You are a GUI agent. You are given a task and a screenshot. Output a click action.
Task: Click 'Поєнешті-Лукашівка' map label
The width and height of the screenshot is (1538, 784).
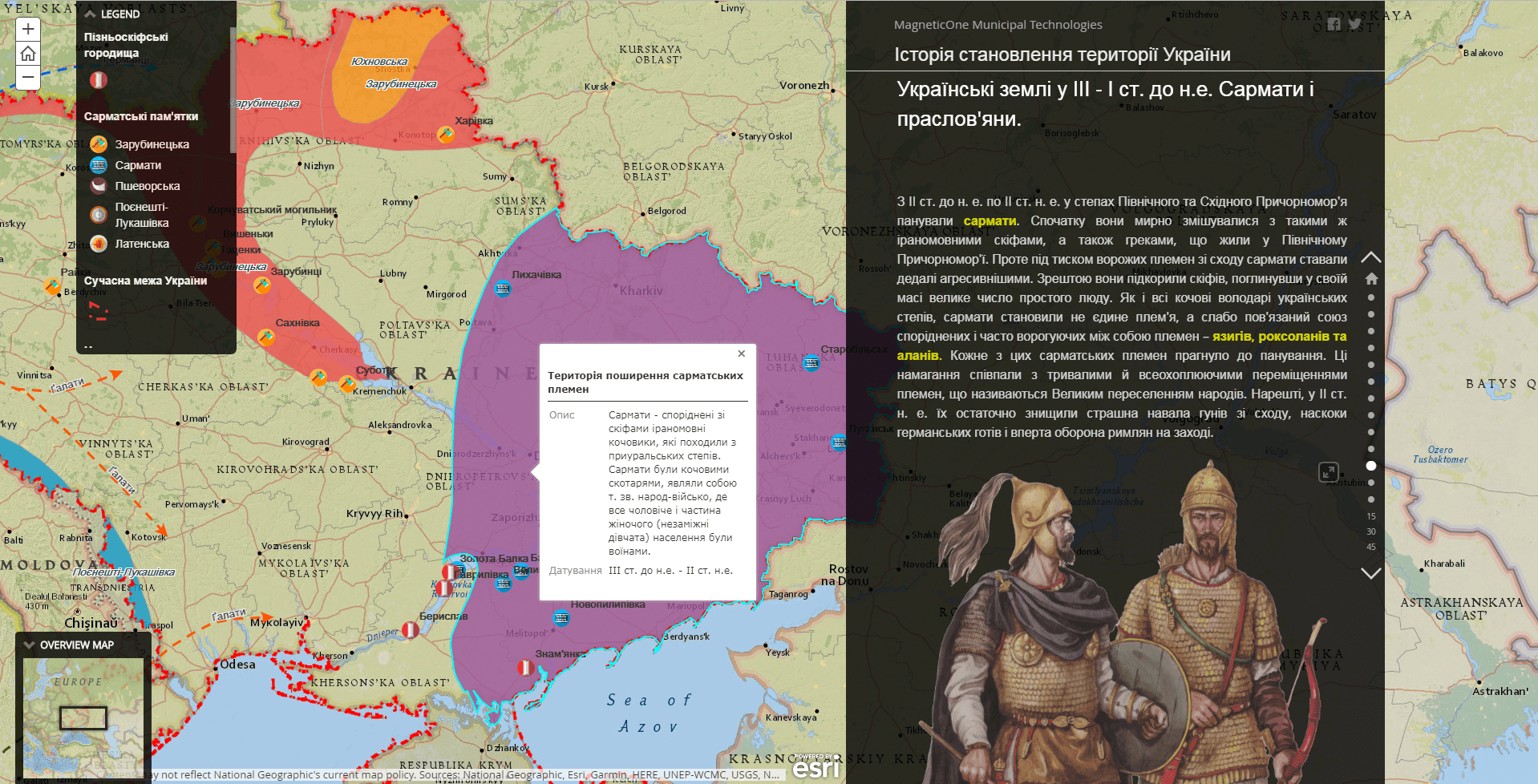pos(123,572)
